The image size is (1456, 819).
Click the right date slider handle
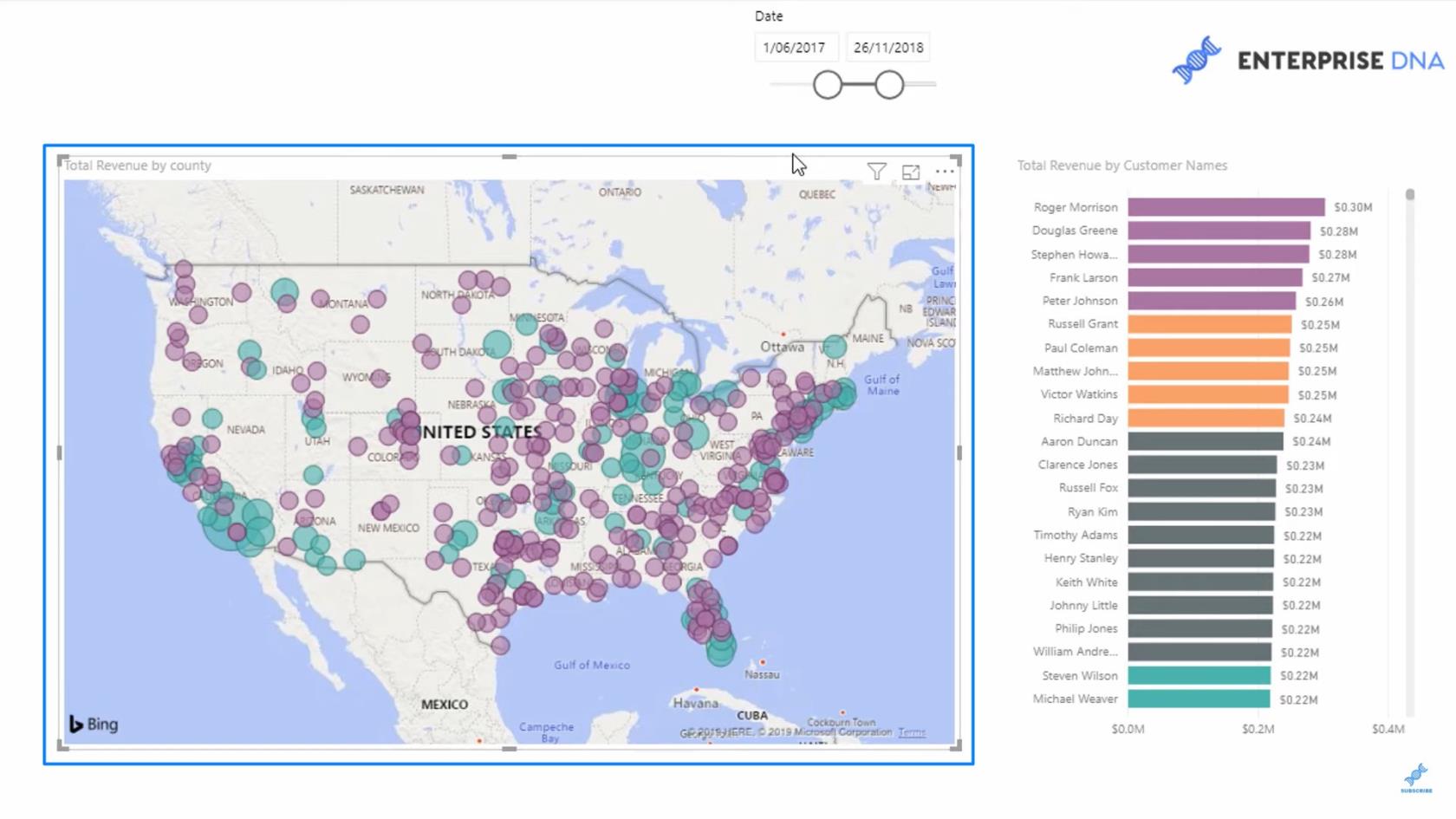tap(889, 85)
